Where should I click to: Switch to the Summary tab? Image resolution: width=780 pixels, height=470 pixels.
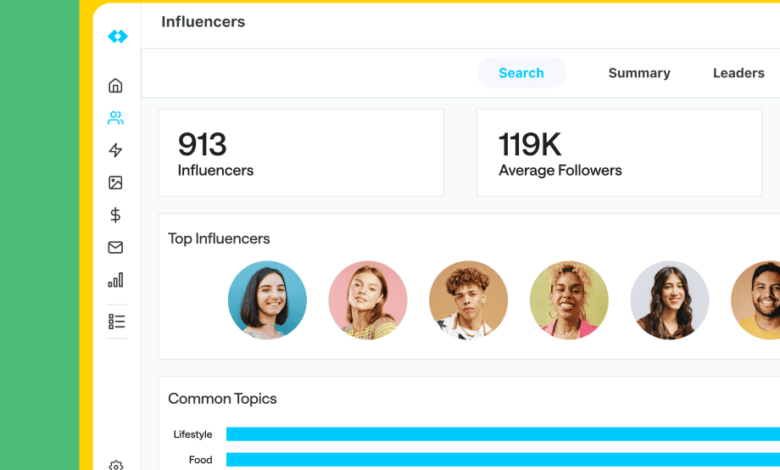(x=639, y=73)
